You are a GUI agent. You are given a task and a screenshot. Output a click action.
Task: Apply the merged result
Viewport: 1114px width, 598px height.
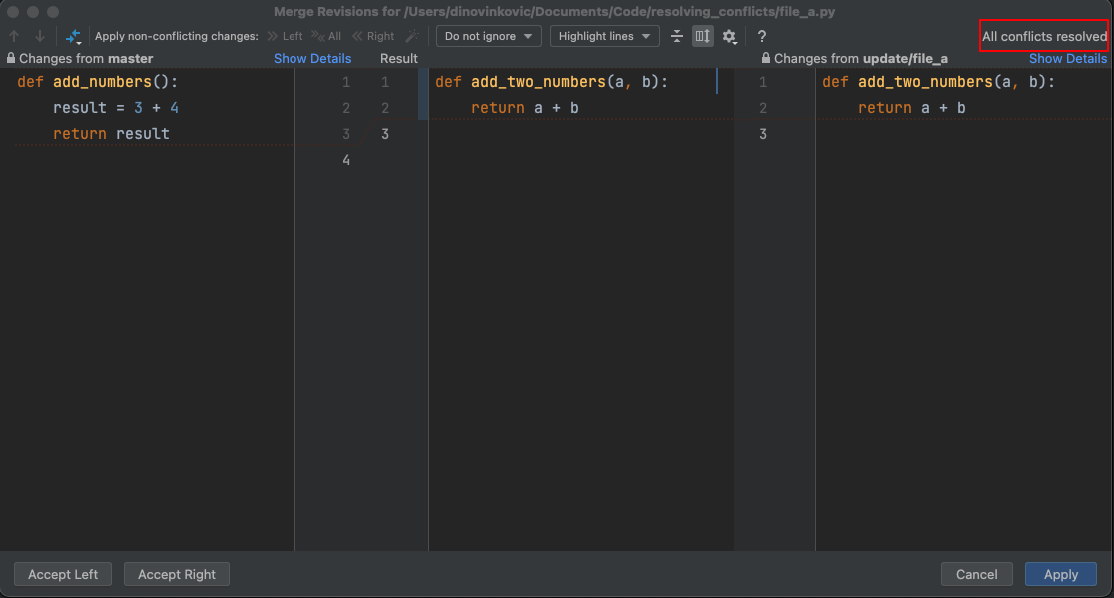(1061, 574)
